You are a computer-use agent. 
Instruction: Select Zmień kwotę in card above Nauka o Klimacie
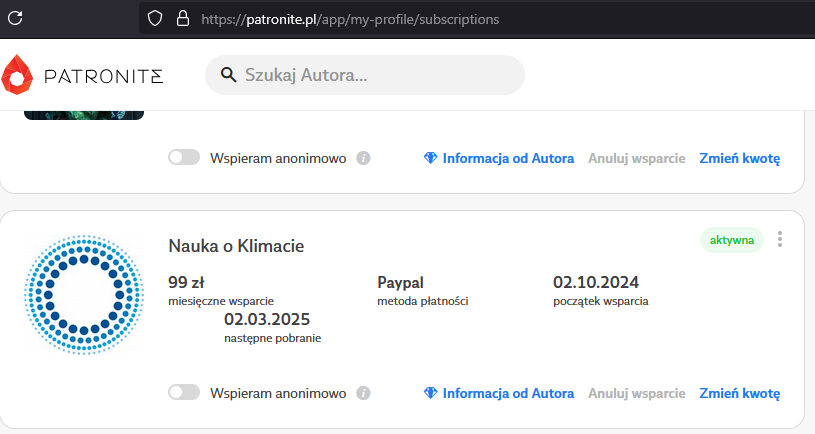[x=739, y=158]
